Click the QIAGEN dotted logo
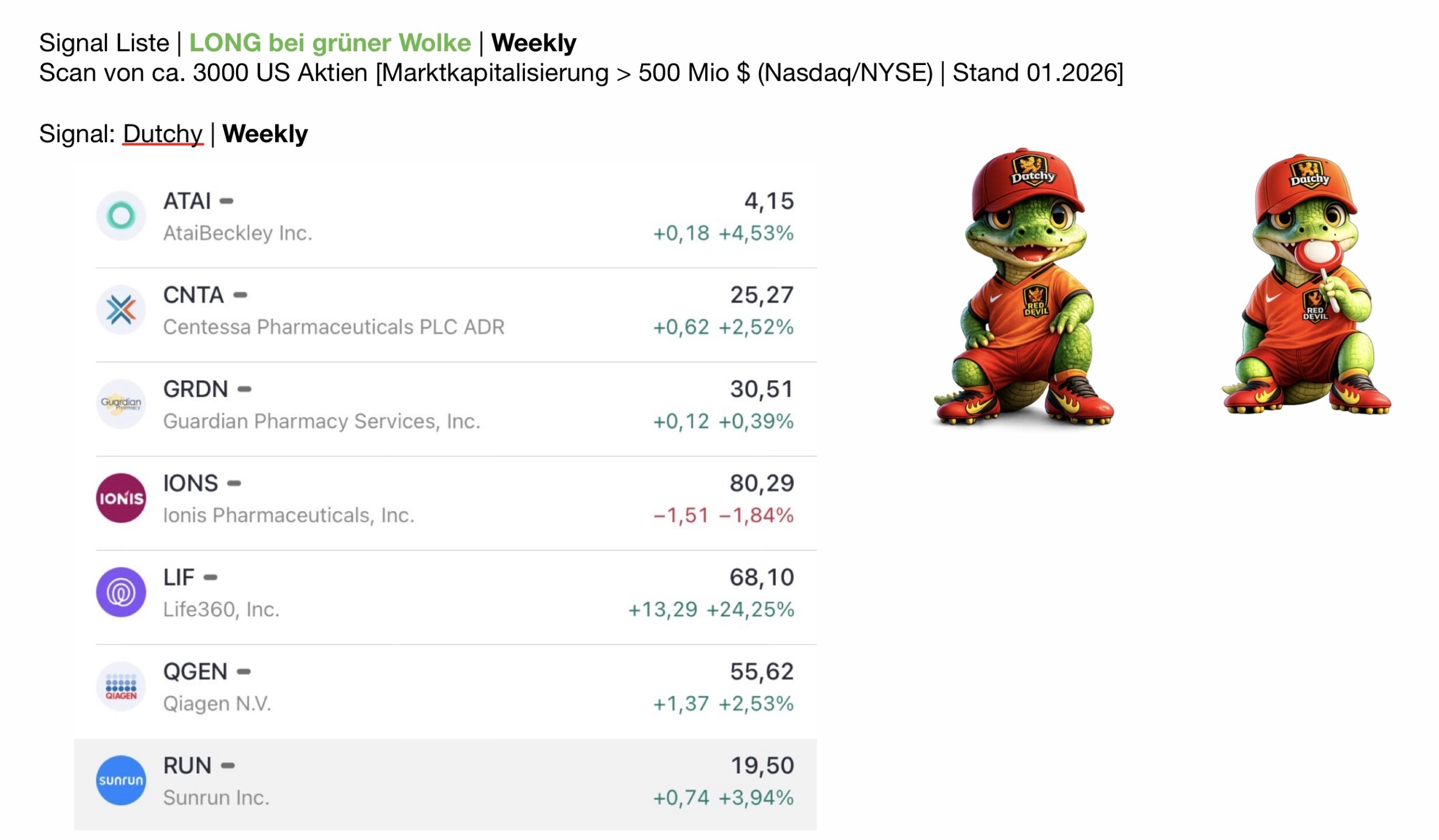Screen dimensions: 1439x840 [x=121, y=686]
